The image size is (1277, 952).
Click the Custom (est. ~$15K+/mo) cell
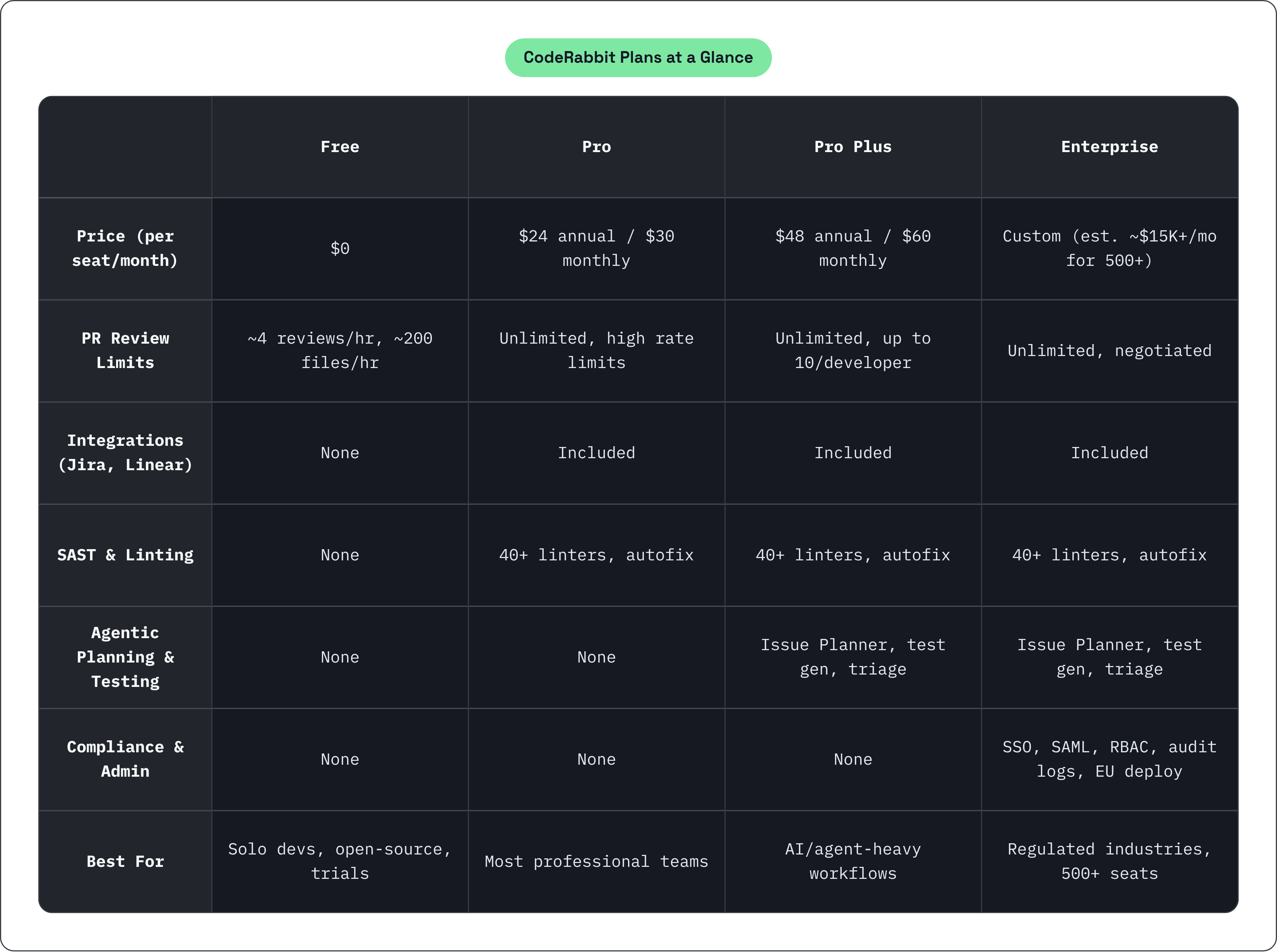click(x=1109, y=248)
